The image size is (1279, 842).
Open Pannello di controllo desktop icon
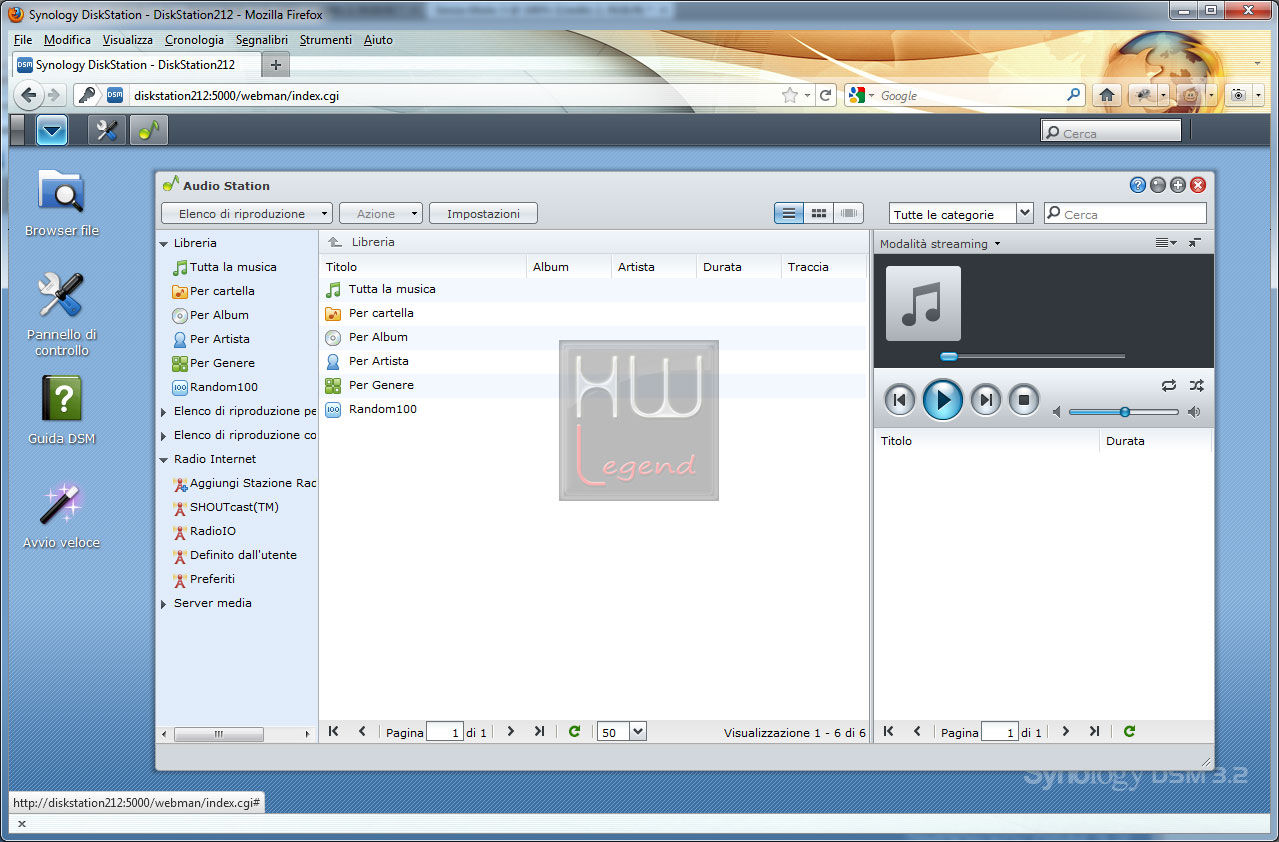pyautogui.click(x=61, y=314)
